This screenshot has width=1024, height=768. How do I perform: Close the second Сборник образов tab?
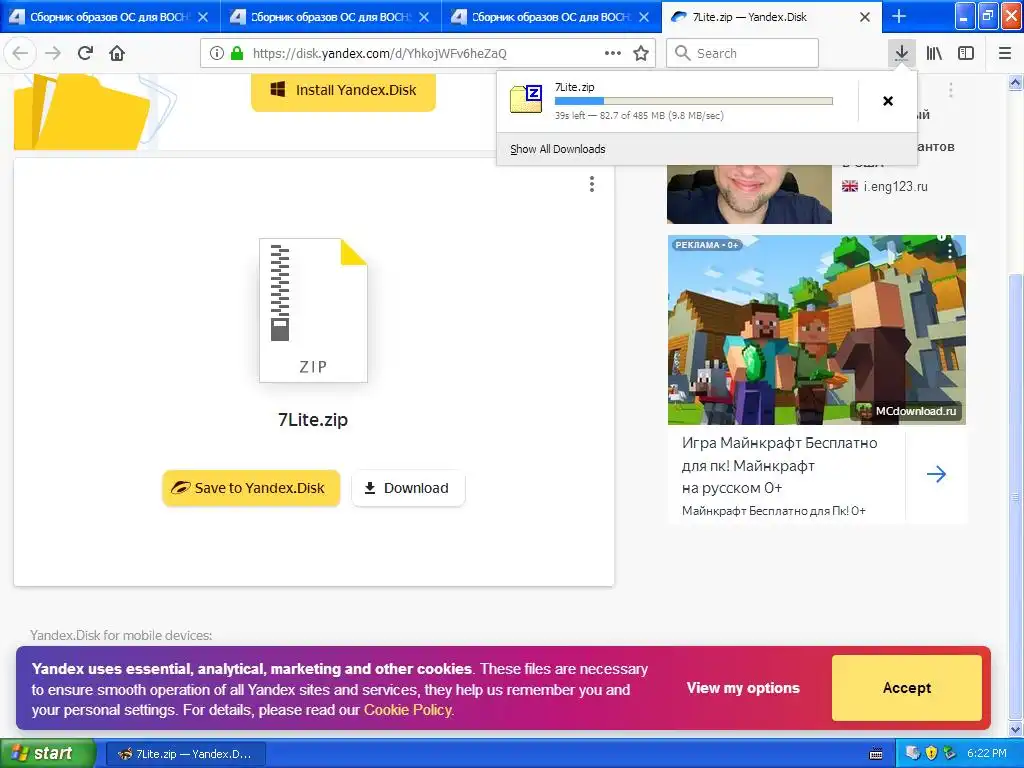(x=424, y=17)
